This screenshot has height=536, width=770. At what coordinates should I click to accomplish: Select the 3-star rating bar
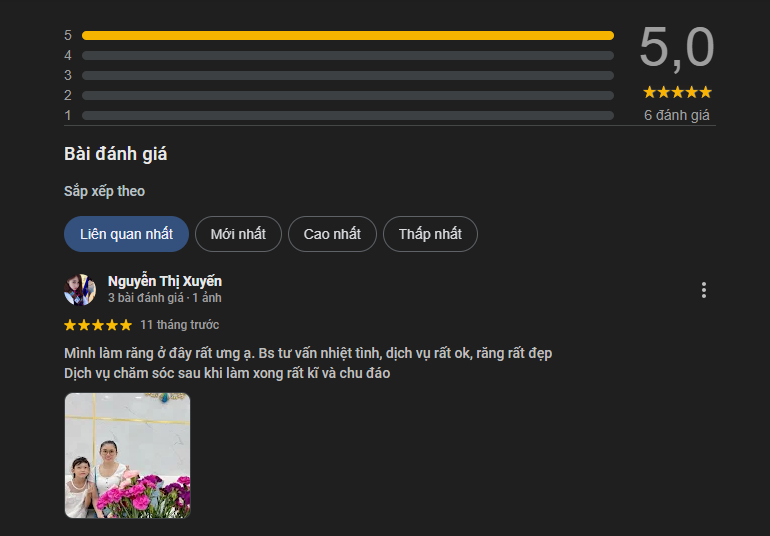347,75
